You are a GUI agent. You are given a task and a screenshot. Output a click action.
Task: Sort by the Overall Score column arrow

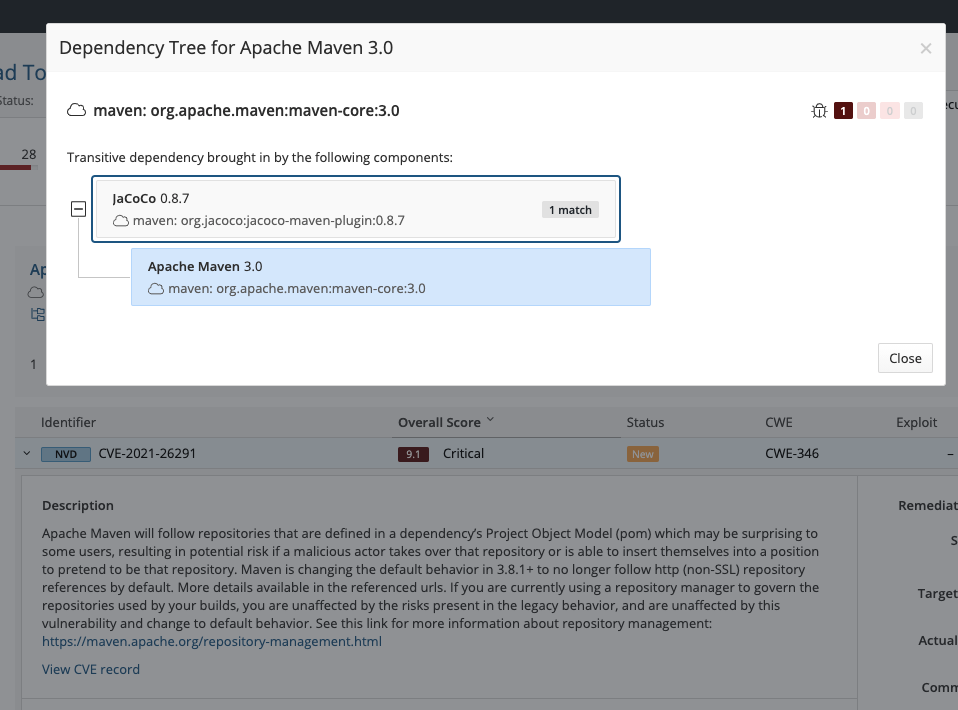[x=490, y=420]
